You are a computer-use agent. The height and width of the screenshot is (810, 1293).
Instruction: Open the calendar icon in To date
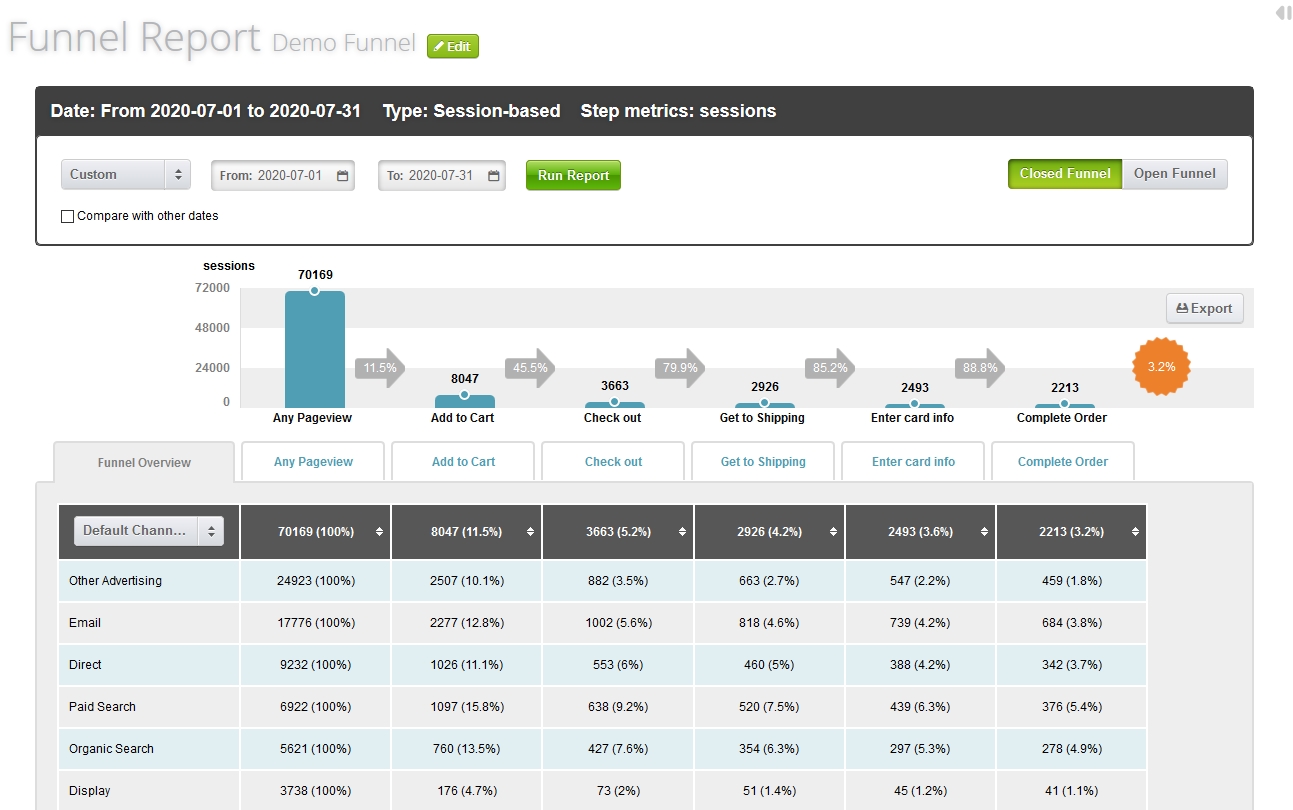click(x=494, y=176)
